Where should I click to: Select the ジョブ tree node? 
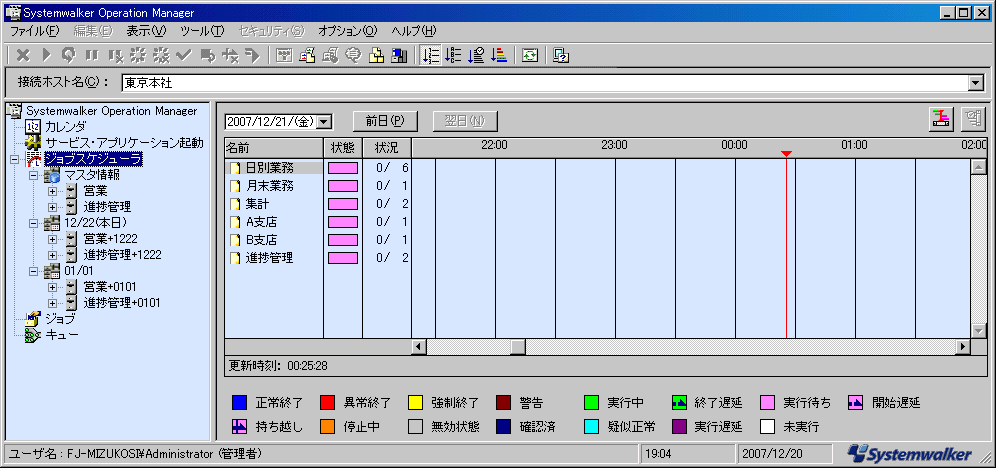click(60, 318)
